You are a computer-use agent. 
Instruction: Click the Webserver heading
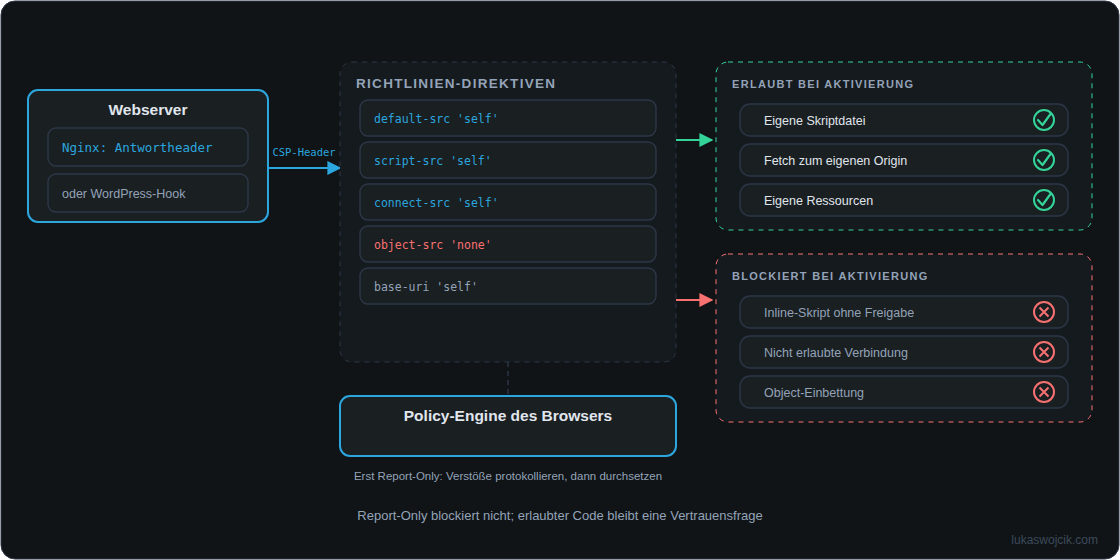[x=148, y=110]
